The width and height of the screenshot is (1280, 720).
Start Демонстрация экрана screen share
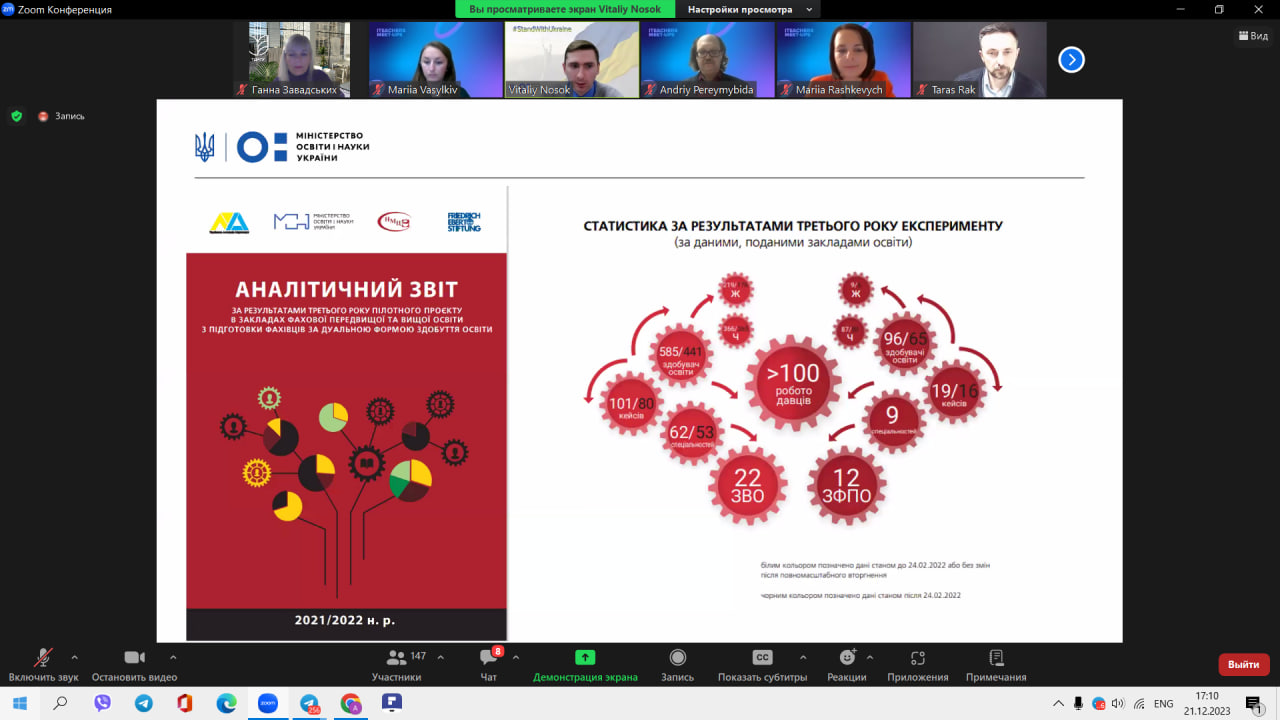[585, 665]
